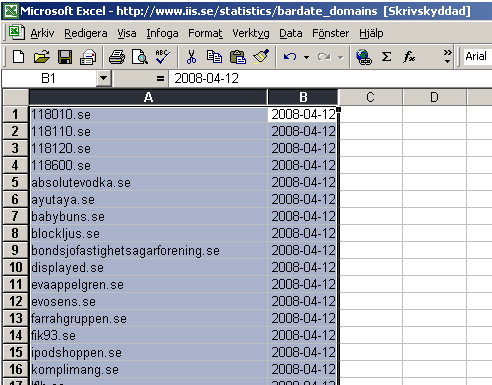Insert hyperlink with the globe icon
This screenshot has height=385, width=492.
[x=364, y=57]
